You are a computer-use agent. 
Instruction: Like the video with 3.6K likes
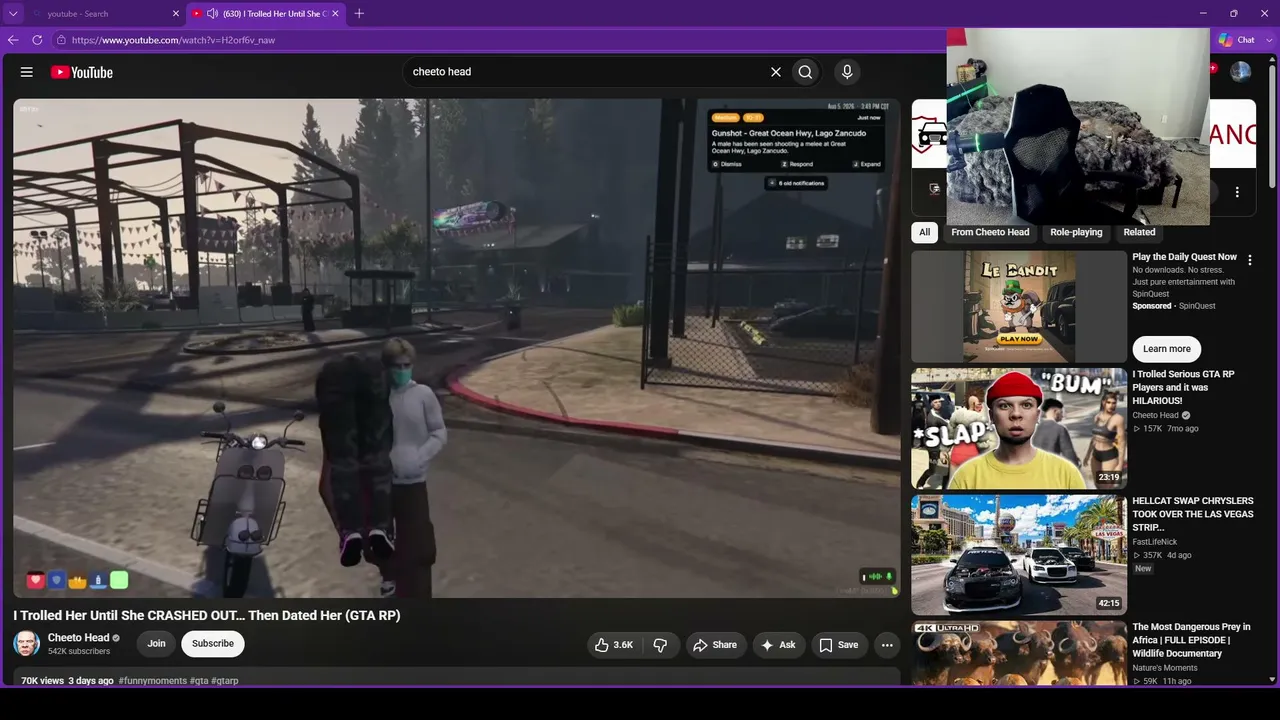(614, 645)
